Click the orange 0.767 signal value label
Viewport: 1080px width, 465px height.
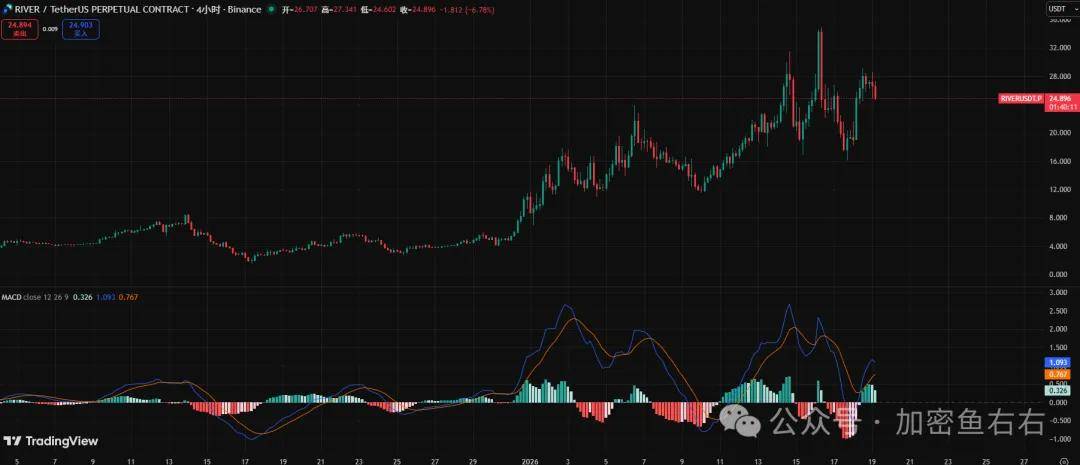click(x=1059, y=374)
